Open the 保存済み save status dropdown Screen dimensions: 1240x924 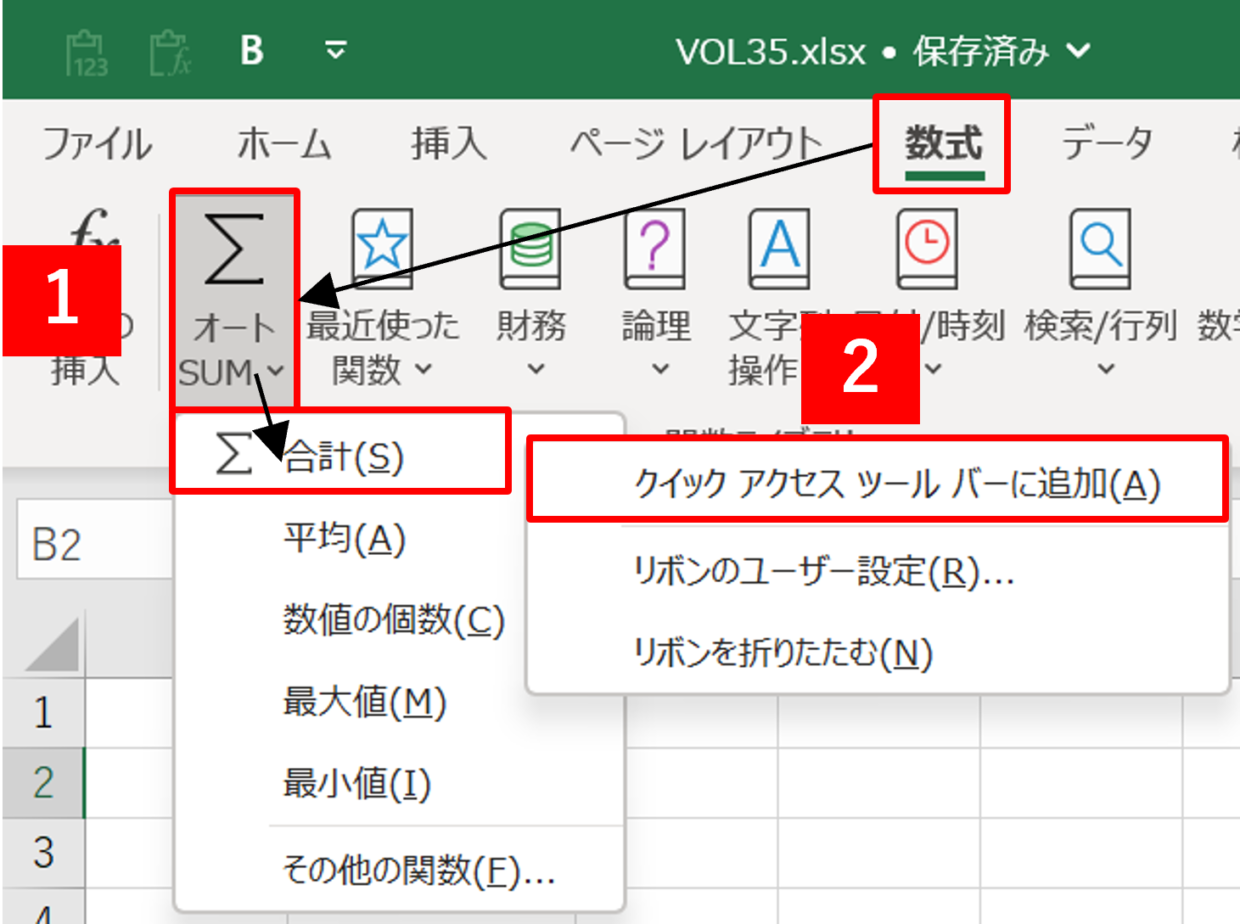1000,51
